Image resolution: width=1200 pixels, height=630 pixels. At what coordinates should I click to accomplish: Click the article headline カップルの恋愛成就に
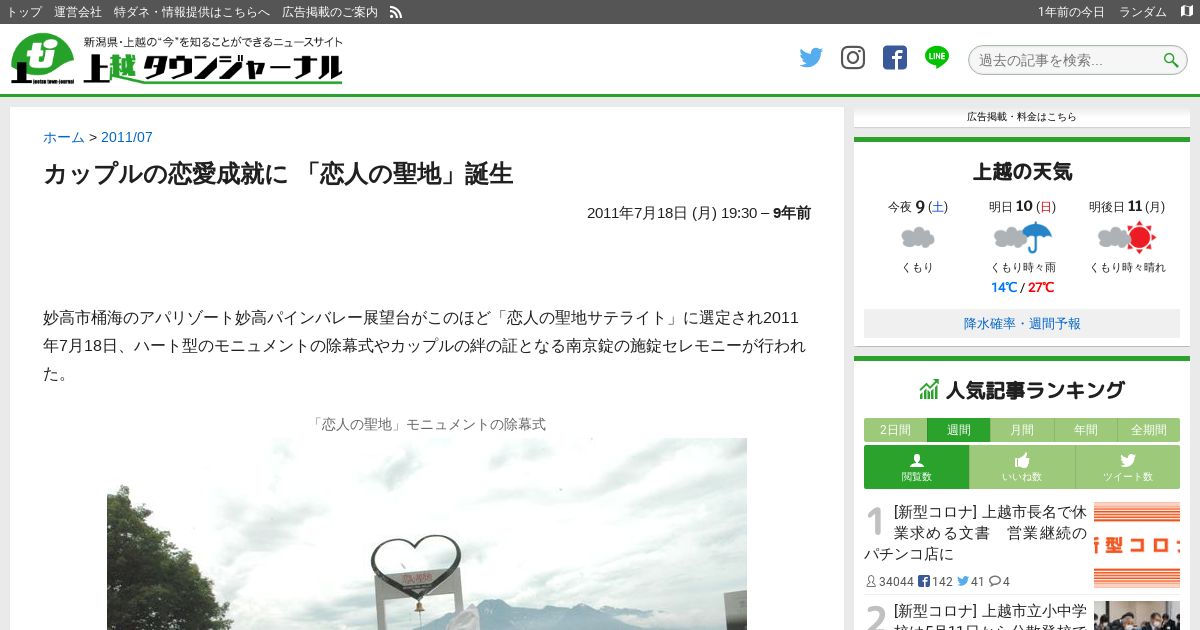(278, 174)
